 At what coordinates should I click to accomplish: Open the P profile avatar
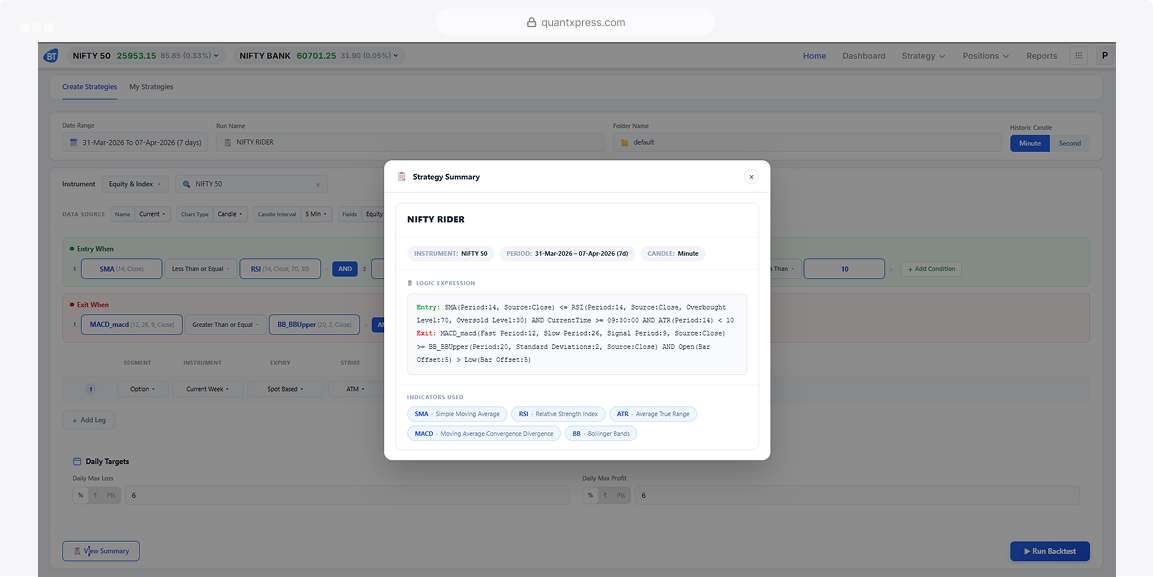1104,56
